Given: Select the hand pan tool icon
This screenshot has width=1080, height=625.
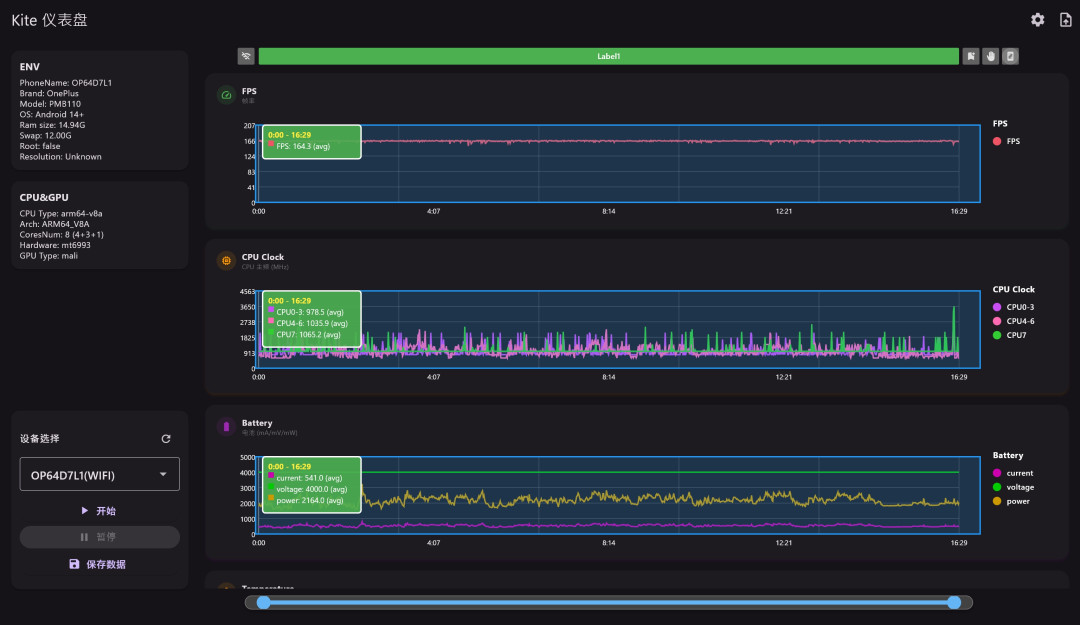Looking at the screenshot, I should coord(990,57).
